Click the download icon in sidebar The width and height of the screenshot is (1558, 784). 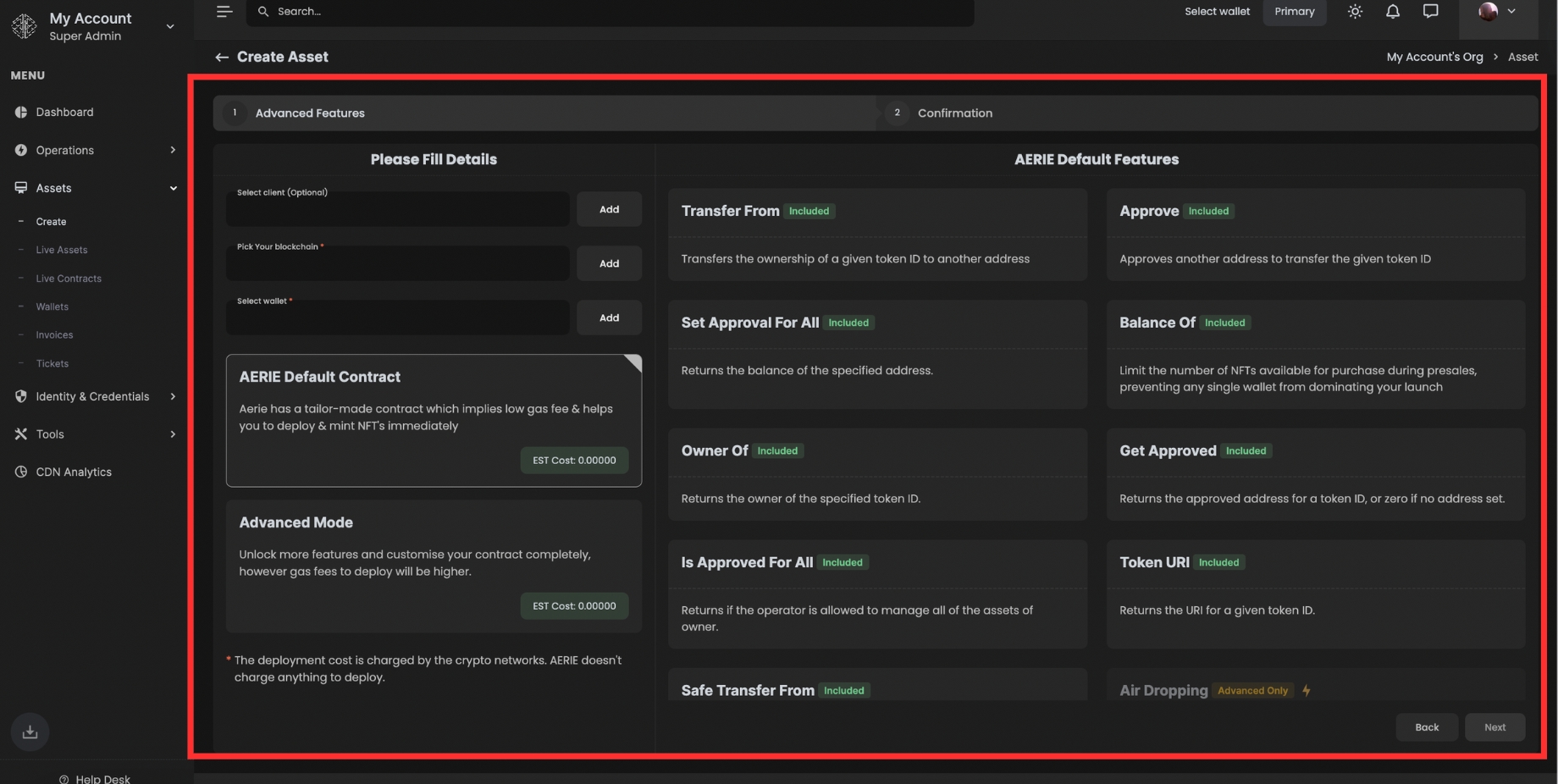click(x=30, y=732)
